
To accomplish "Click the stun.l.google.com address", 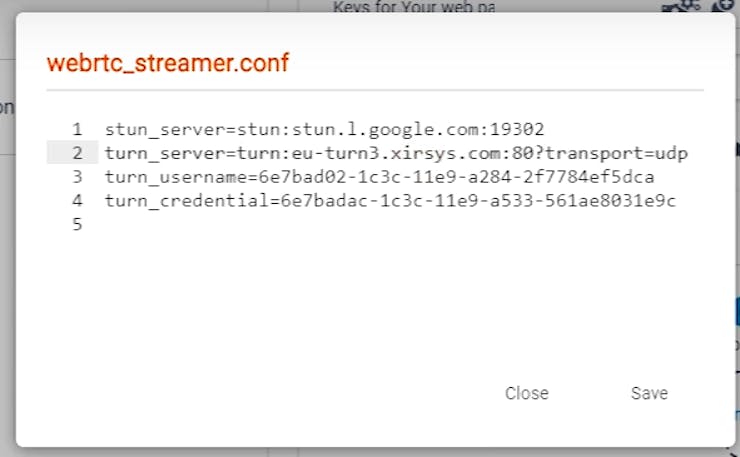I will tap(385, 129).
